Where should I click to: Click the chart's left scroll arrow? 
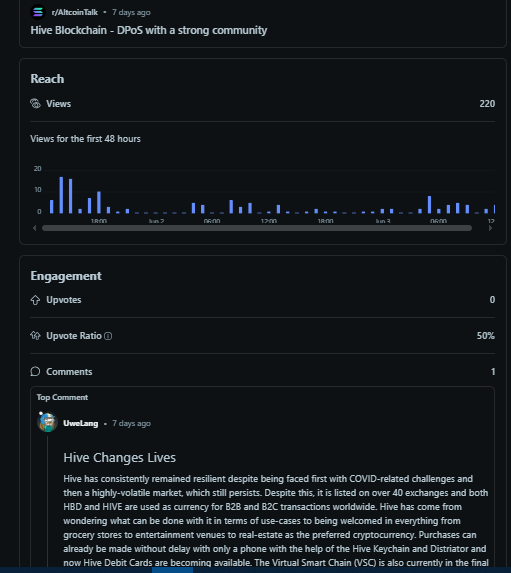tap(34, 228)
